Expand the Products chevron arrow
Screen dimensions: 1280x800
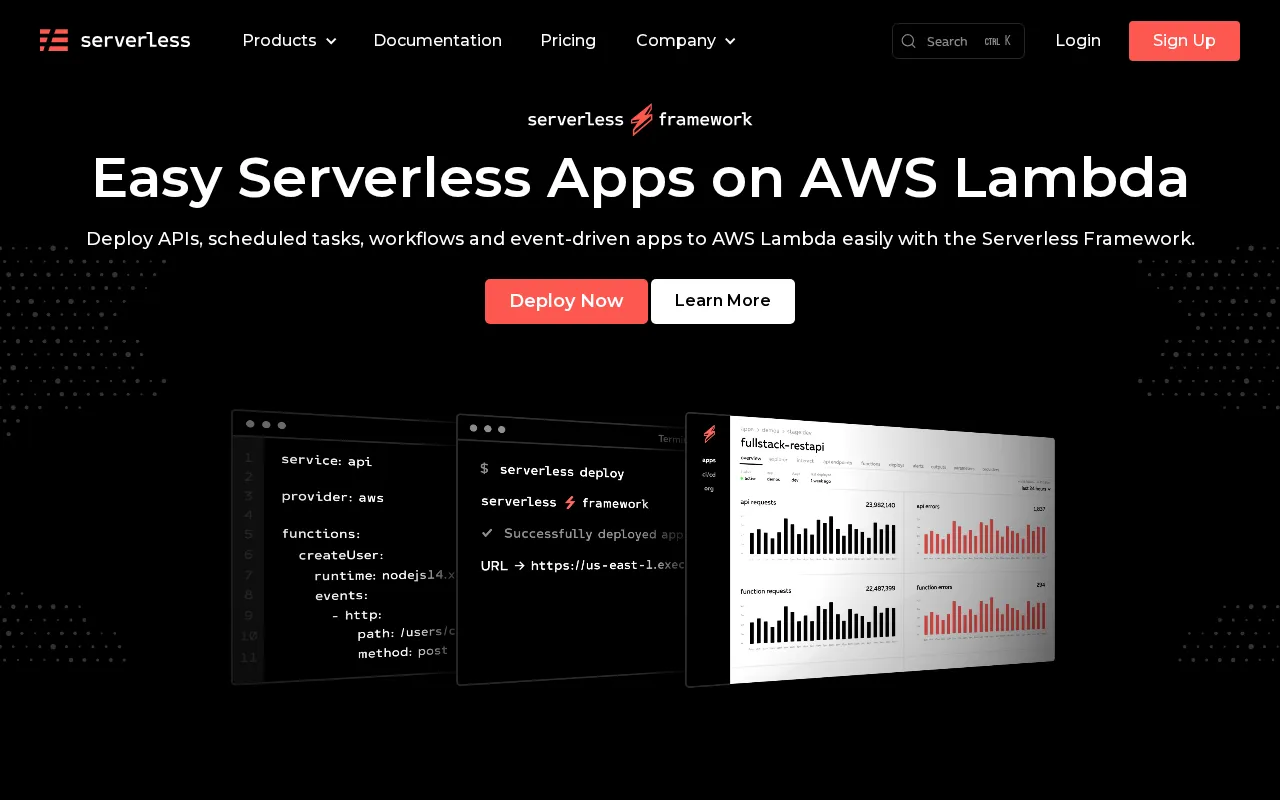pyautogui.click(x=331, y=41)
